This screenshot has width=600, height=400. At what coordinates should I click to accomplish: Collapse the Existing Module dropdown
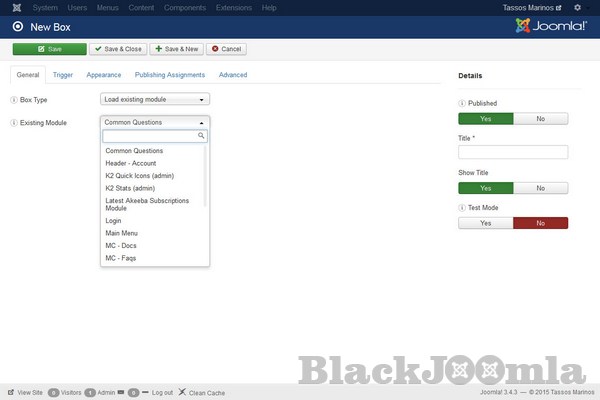[x=155, y=122]
